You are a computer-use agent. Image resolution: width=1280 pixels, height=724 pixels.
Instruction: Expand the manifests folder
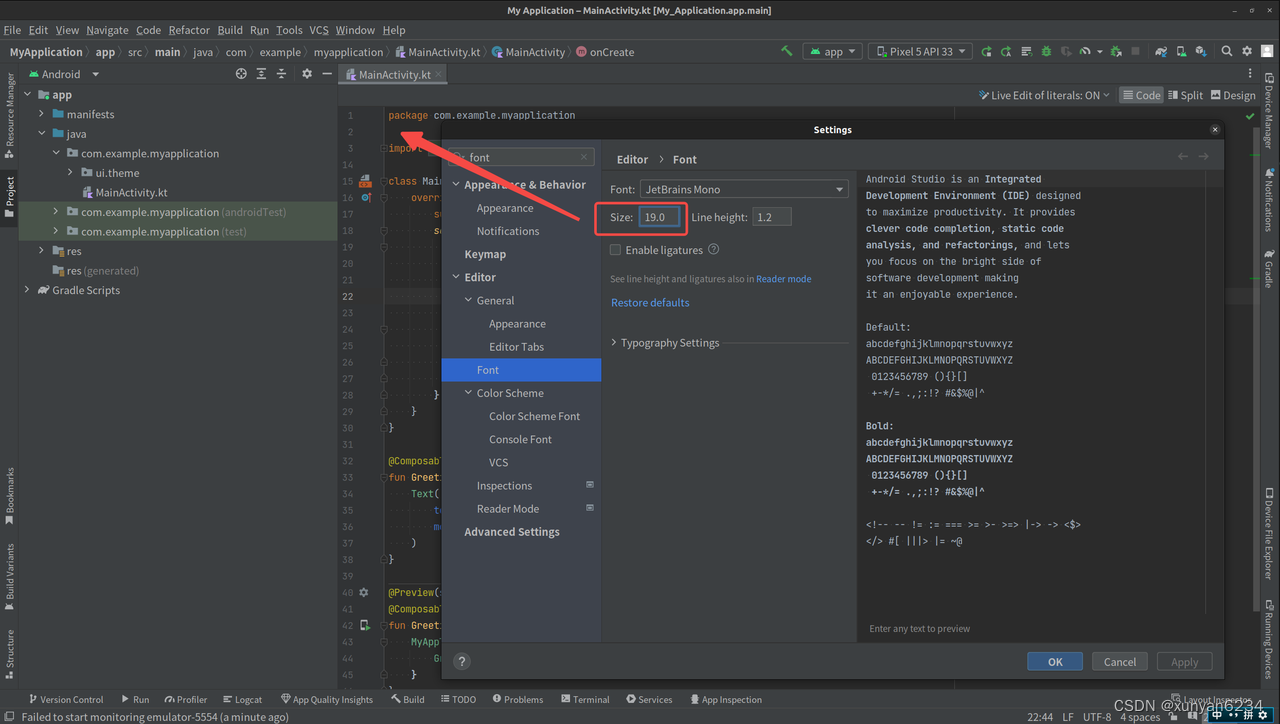coord(41,114)
